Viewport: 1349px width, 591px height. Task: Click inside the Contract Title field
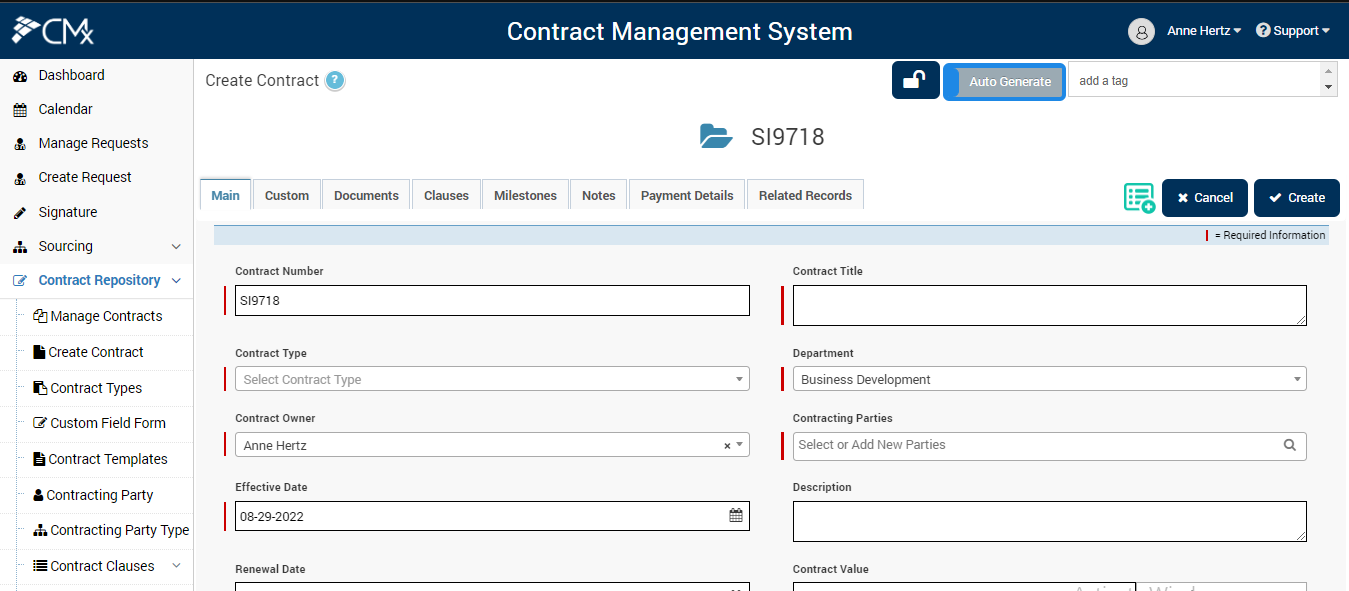(x=1049, y=304)
